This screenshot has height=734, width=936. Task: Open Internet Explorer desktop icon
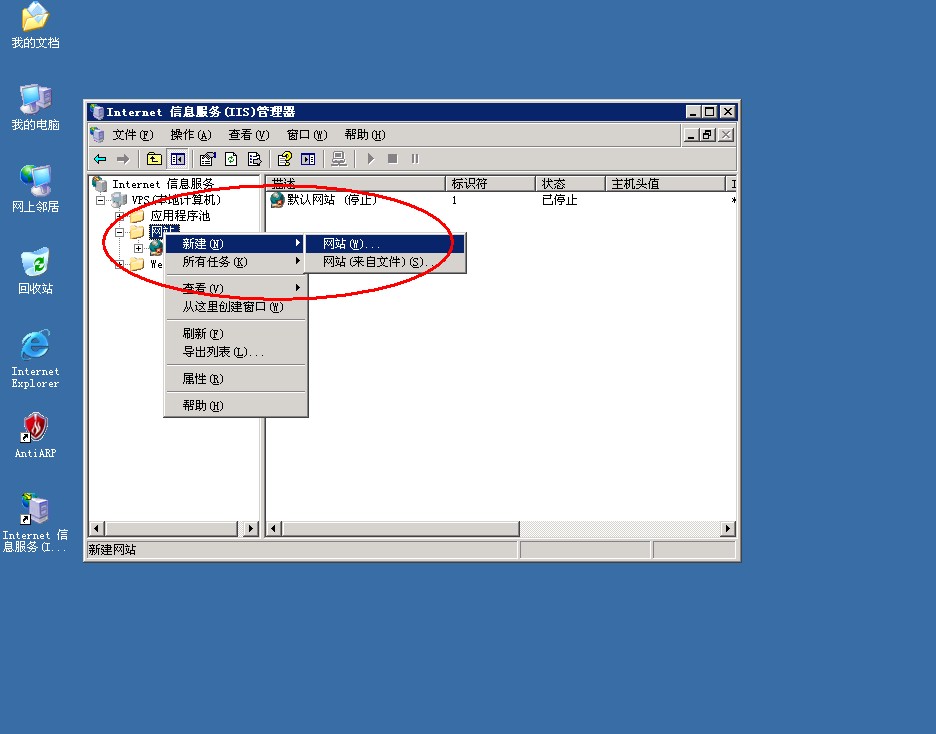(35, 358)
